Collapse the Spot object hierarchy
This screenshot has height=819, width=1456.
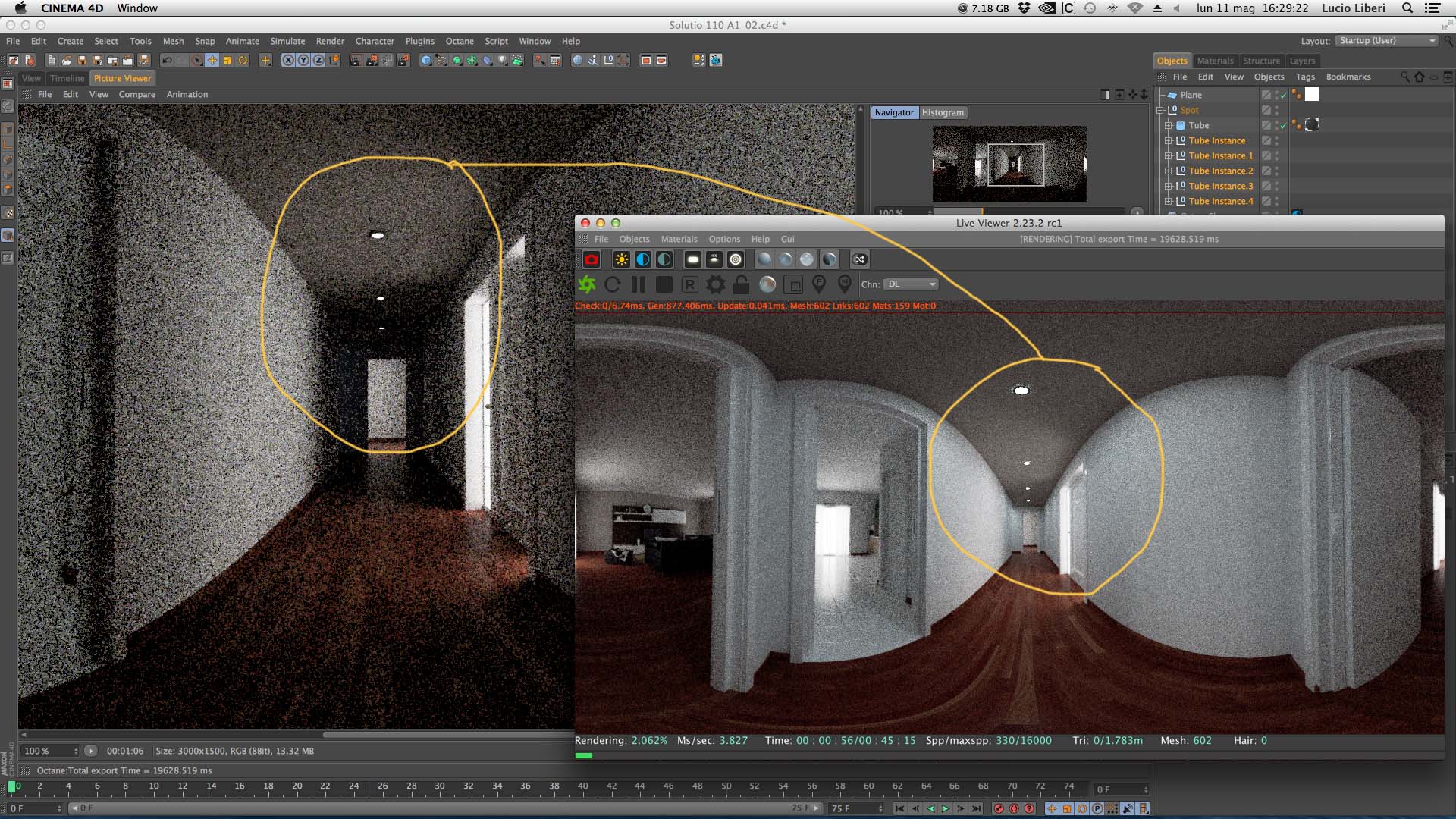[x=1160, y=111]
